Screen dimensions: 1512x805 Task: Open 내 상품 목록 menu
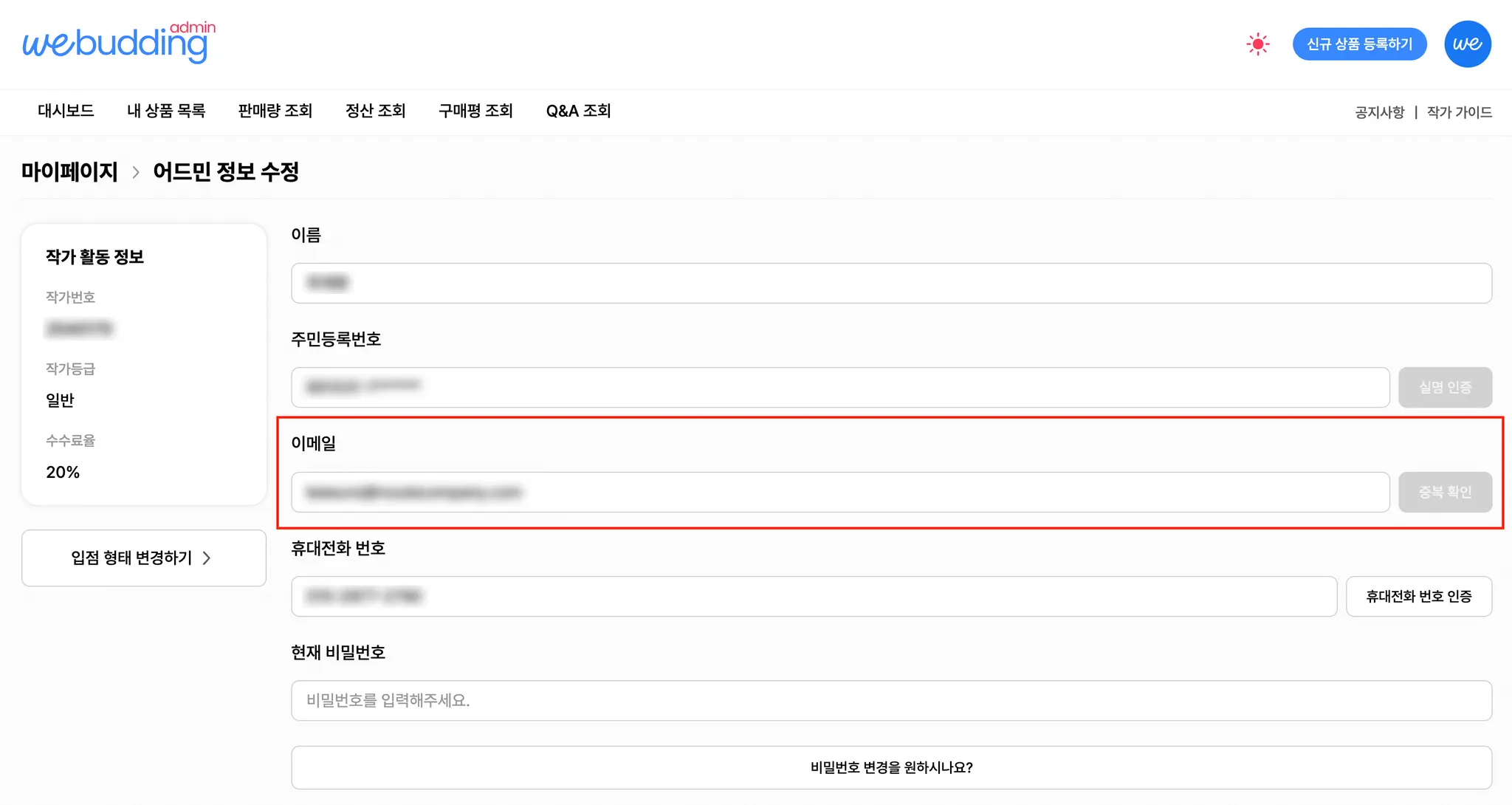[x=166, y=111]
